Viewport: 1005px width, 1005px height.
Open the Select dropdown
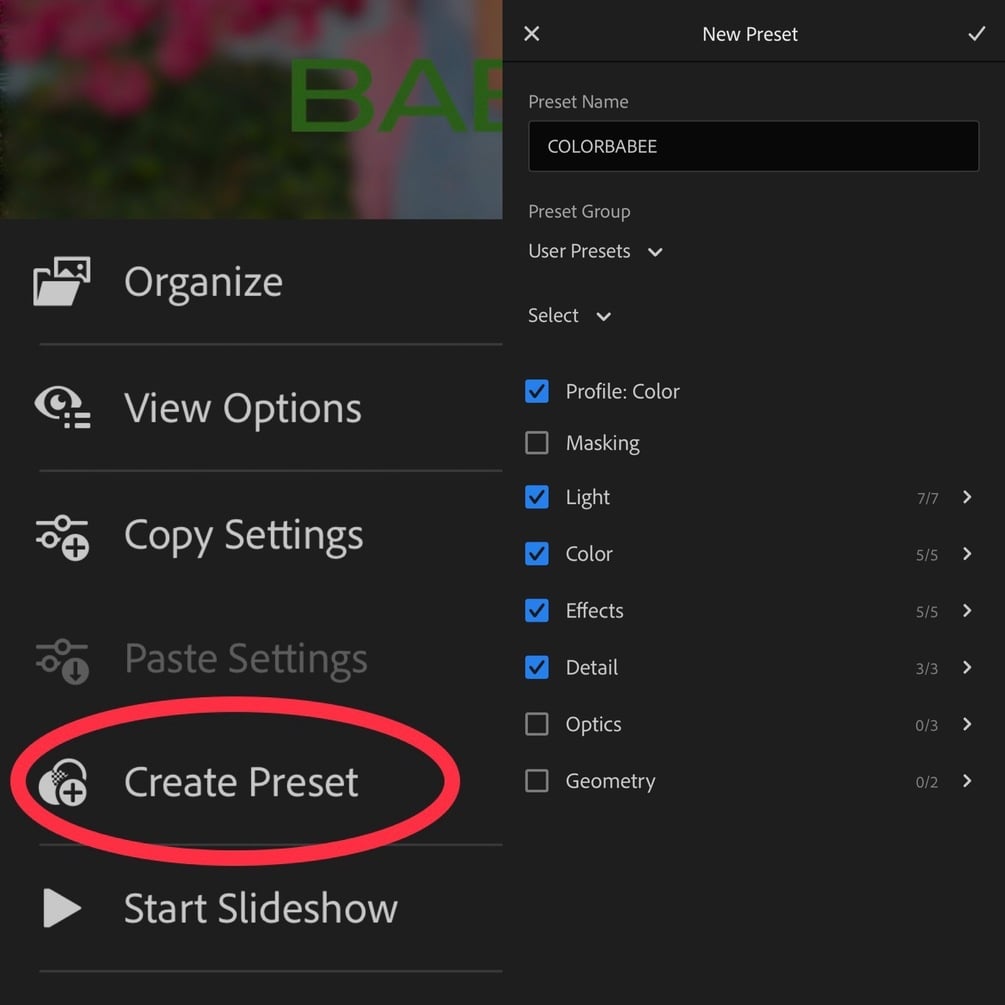570,316
